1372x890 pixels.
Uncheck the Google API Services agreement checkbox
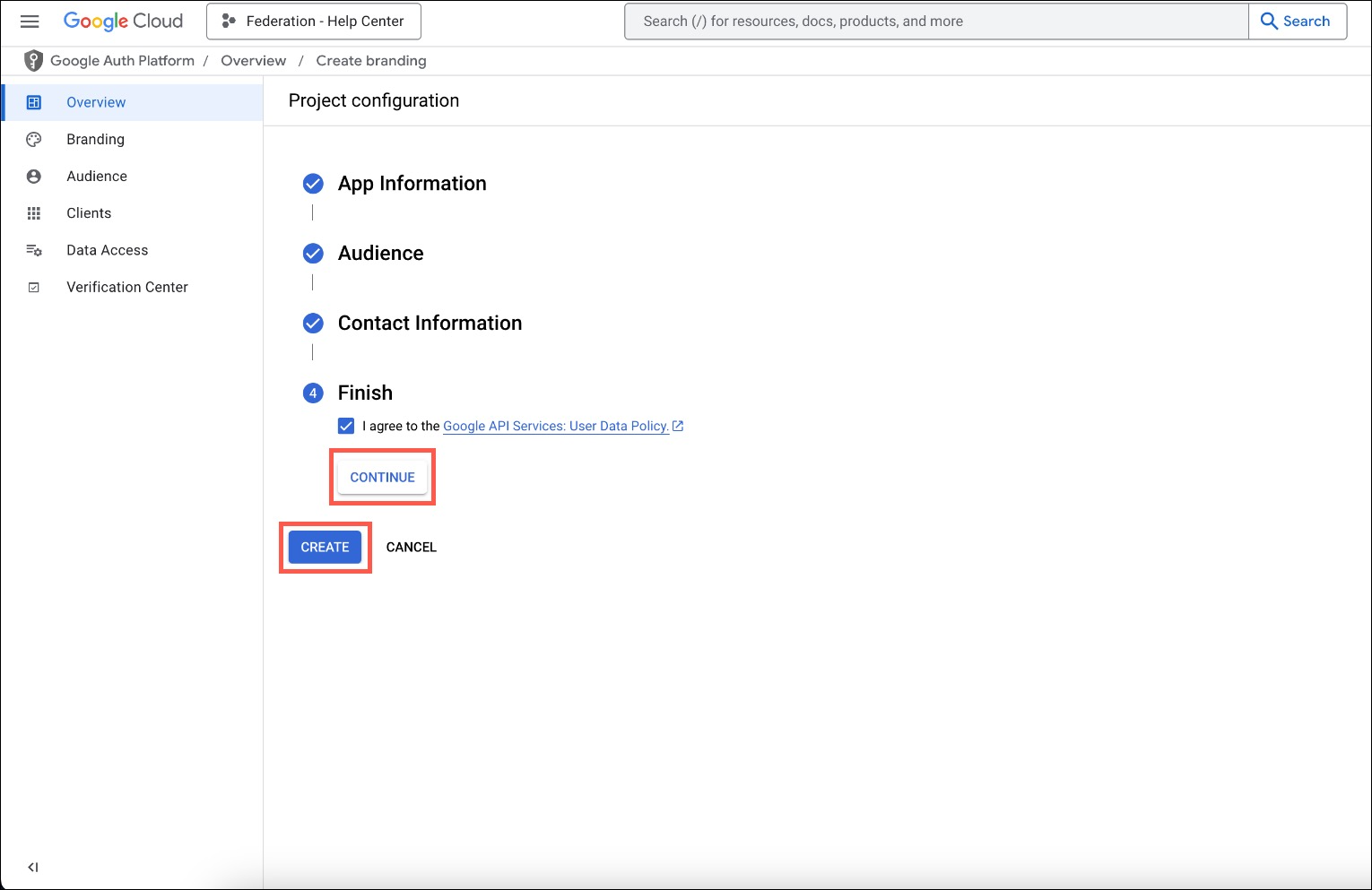coord(346,426)
